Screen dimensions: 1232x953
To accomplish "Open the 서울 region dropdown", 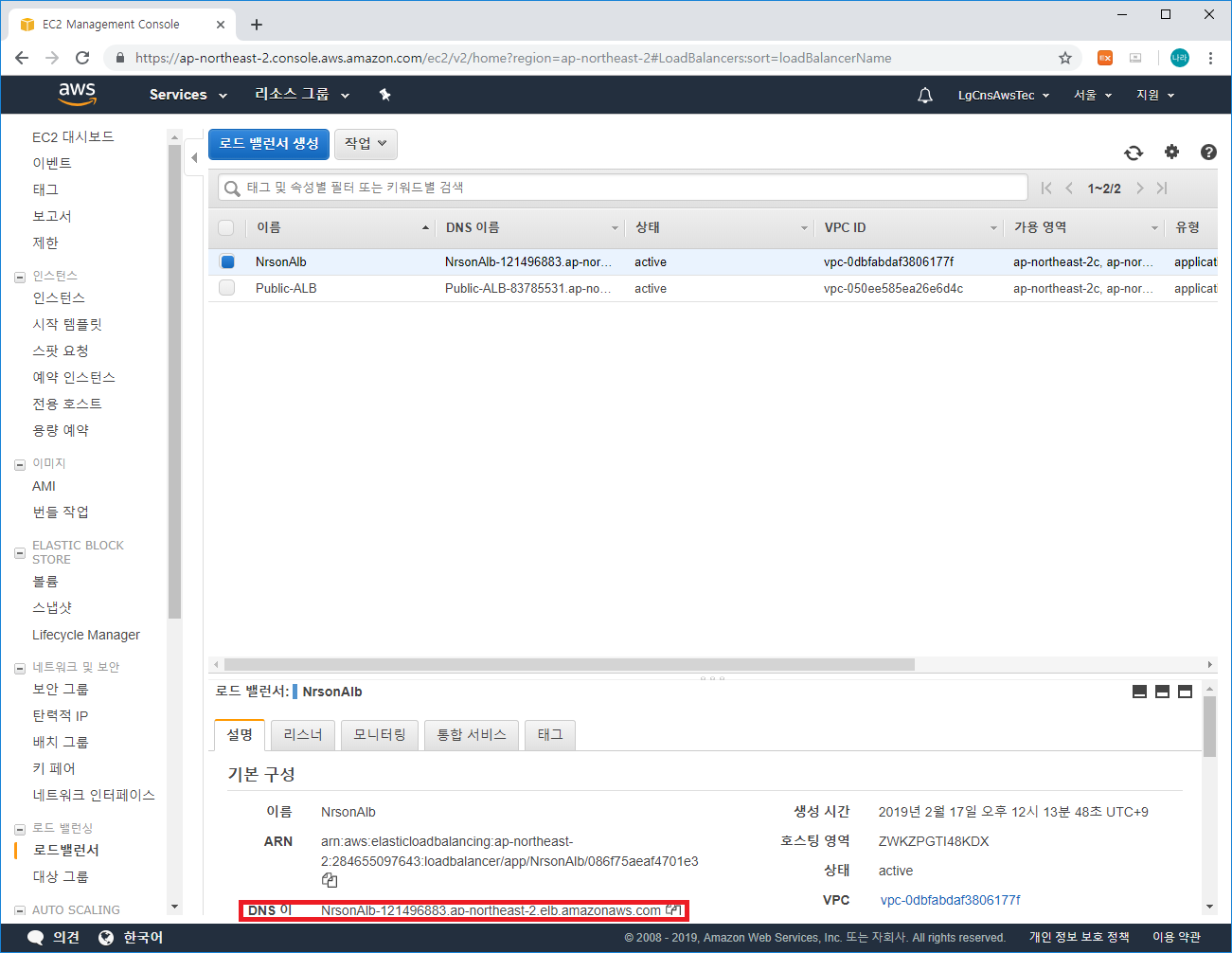I will 1093,95.
